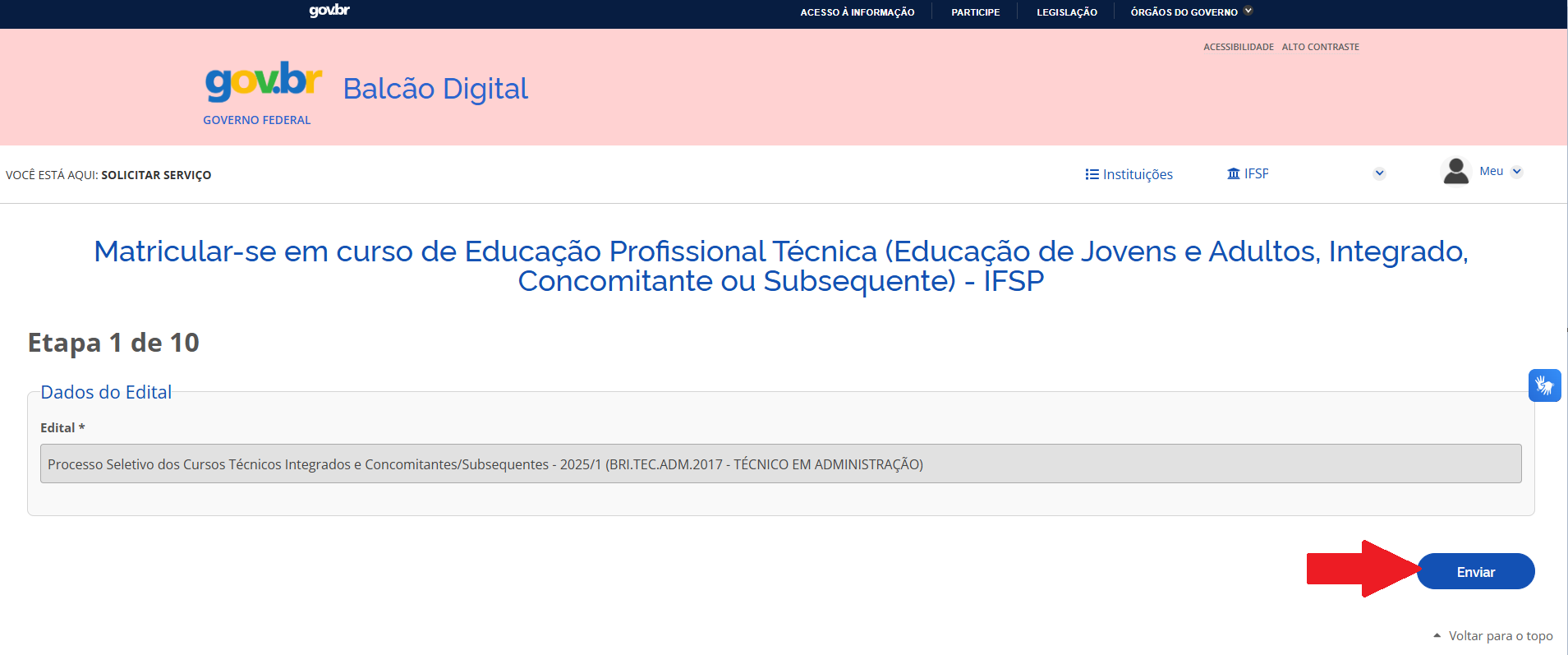Click the VLibras sign language accessibility icon

pyautogui.click(x=1544, y=385)
